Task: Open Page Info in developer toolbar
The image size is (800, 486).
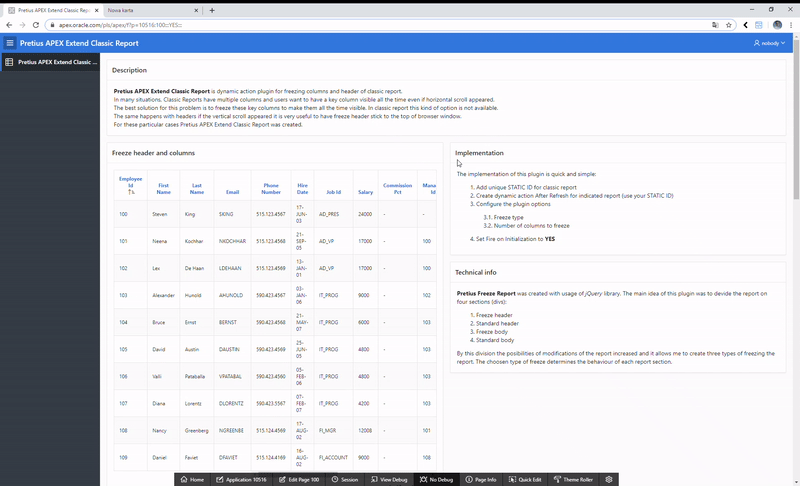Action: click(x=481, y=479)
